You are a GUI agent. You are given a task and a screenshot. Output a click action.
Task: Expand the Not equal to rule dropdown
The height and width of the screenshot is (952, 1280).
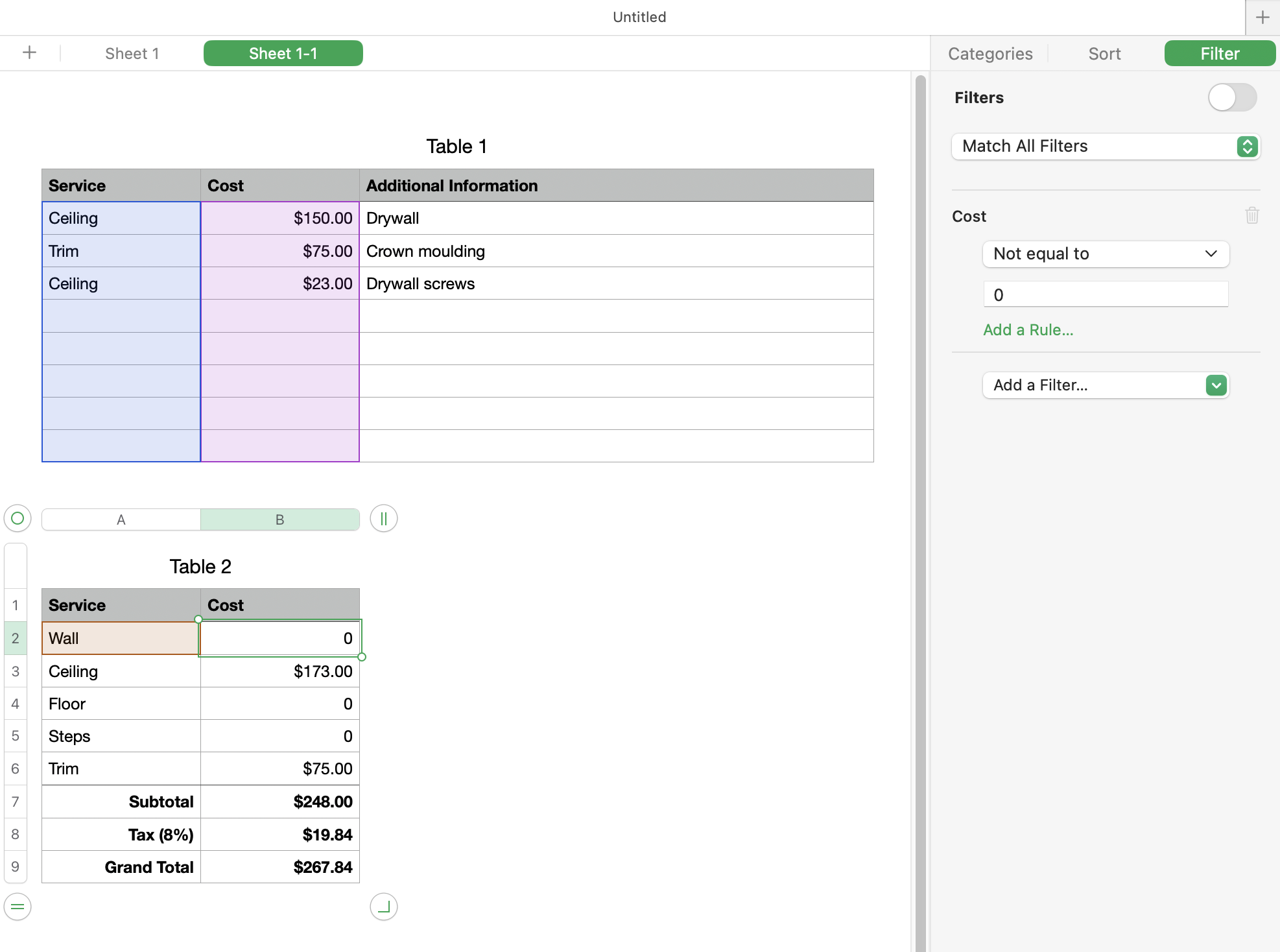point(1105,254)
